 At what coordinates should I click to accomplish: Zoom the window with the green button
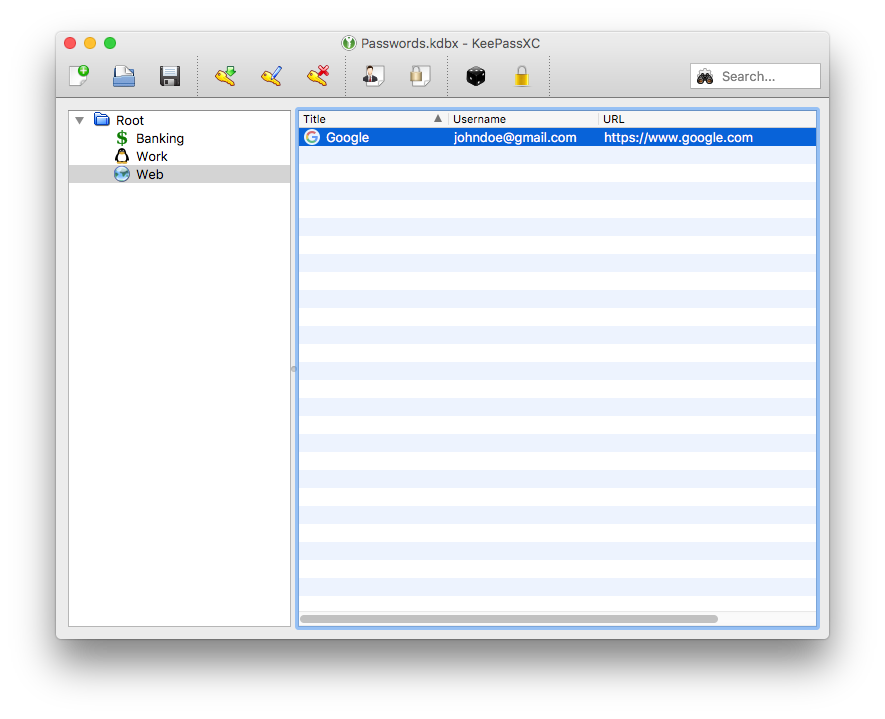(110, 43)
